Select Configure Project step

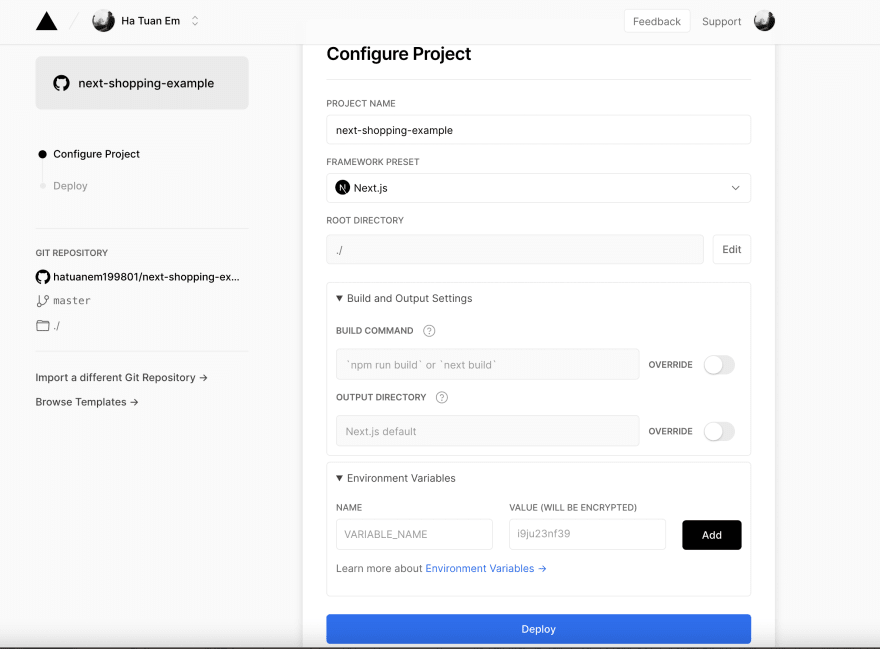click(x=96, y=154)
